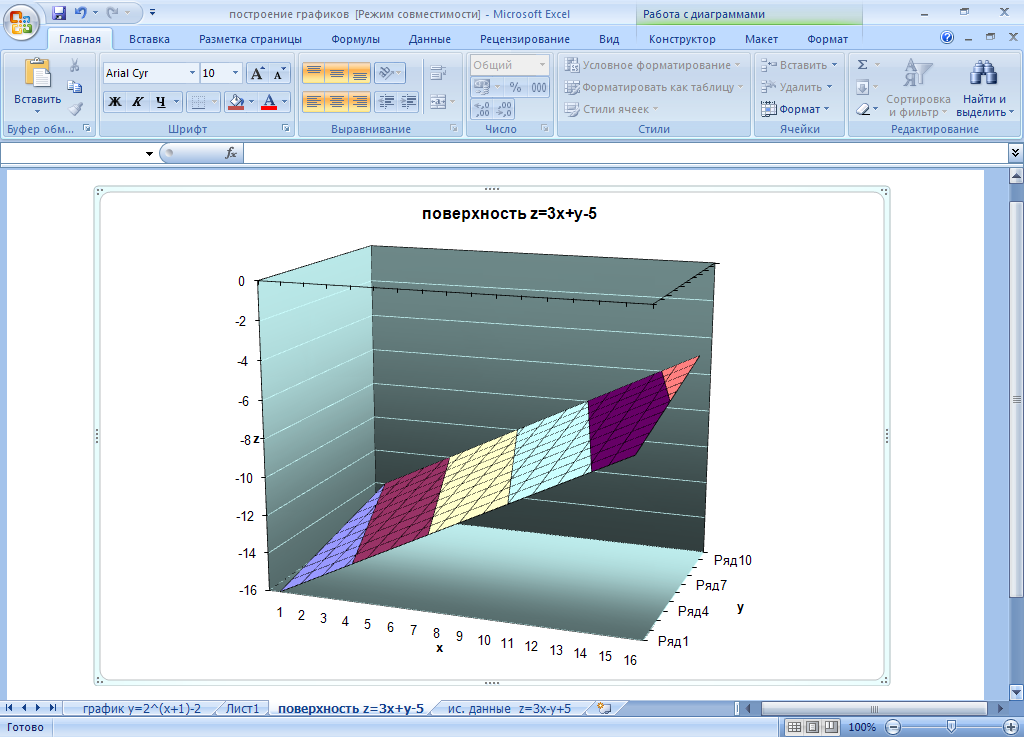This screenshot has height=737, width=1024.
Task: Open Find and Select (Найти и выделить)
Action: [984, 88]
